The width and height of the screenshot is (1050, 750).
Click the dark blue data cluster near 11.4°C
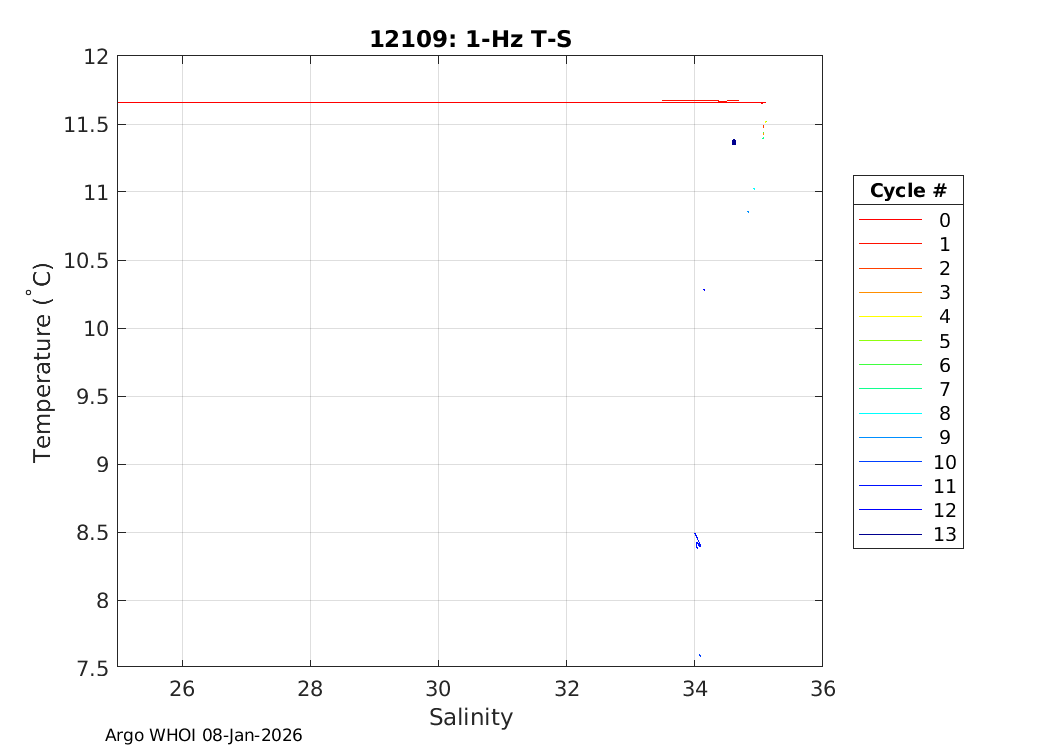[x=734, y=142]
